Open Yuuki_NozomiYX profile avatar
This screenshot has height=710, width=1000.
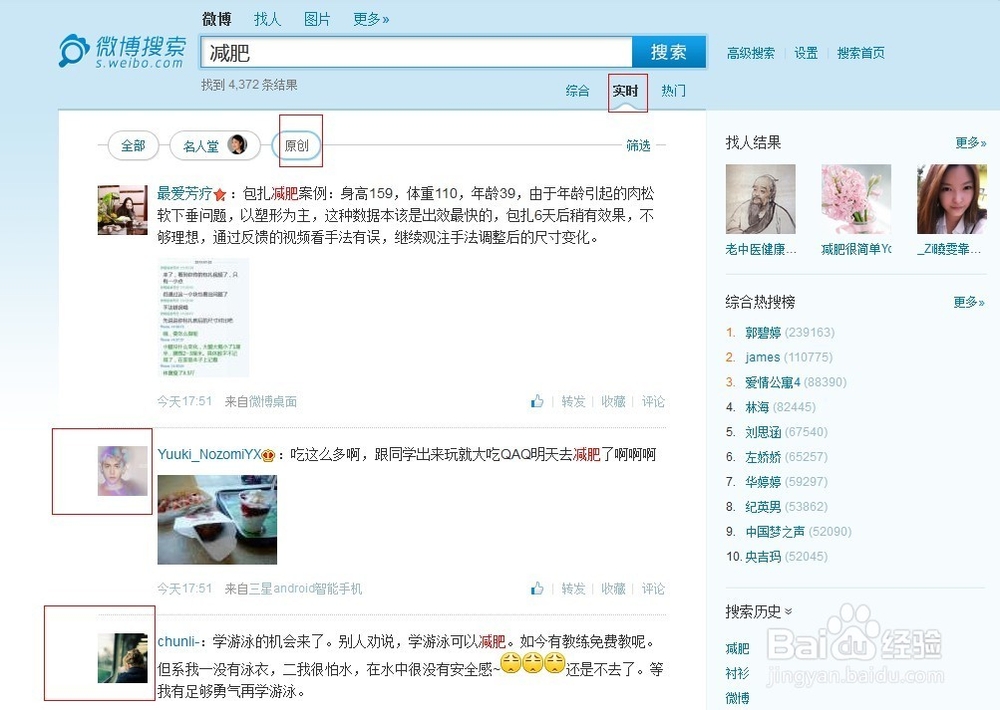point(122,471)
